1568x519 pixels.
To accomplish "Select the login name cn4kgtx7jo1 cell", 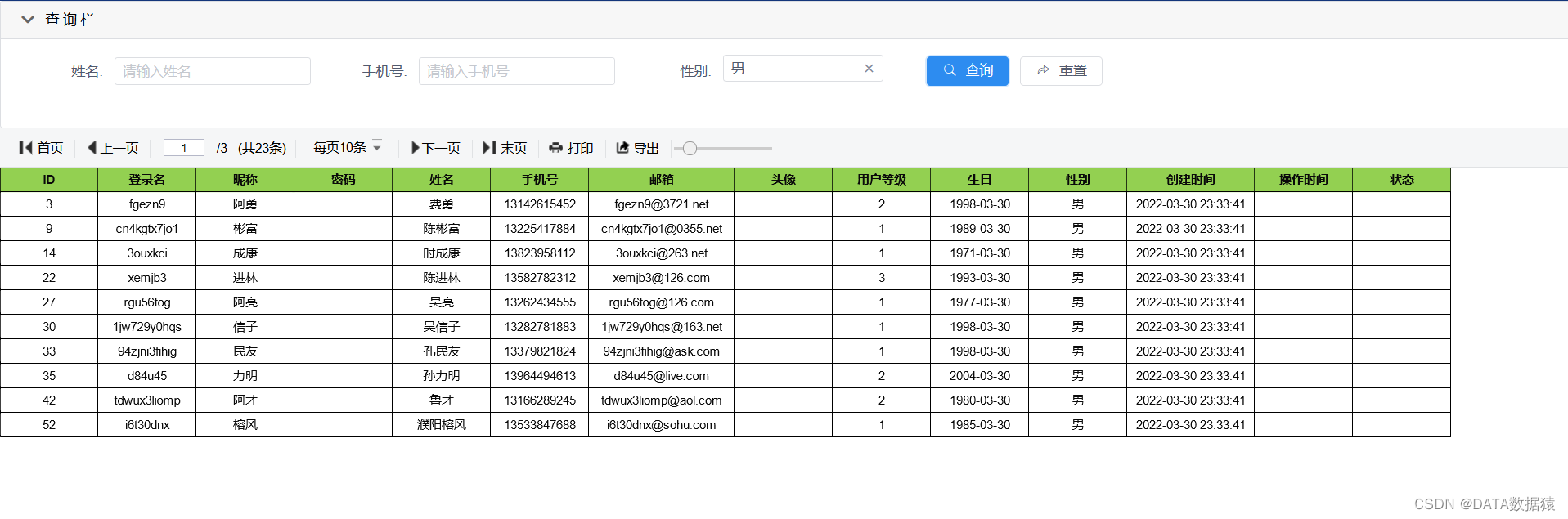I will pos(147,229).
